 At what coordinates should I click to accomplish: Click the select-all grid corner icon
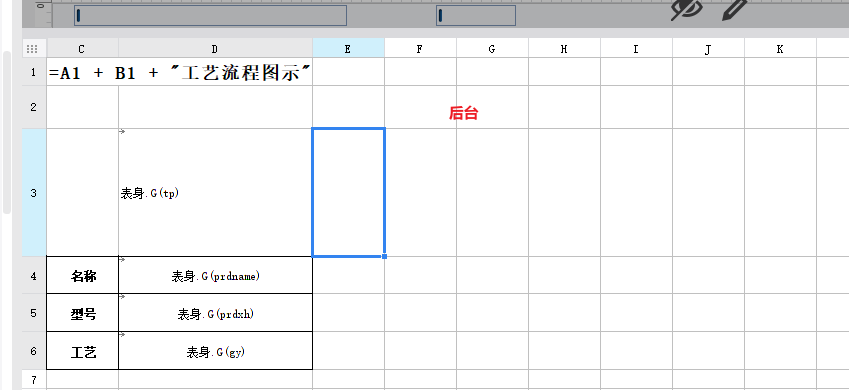[32, 49]
